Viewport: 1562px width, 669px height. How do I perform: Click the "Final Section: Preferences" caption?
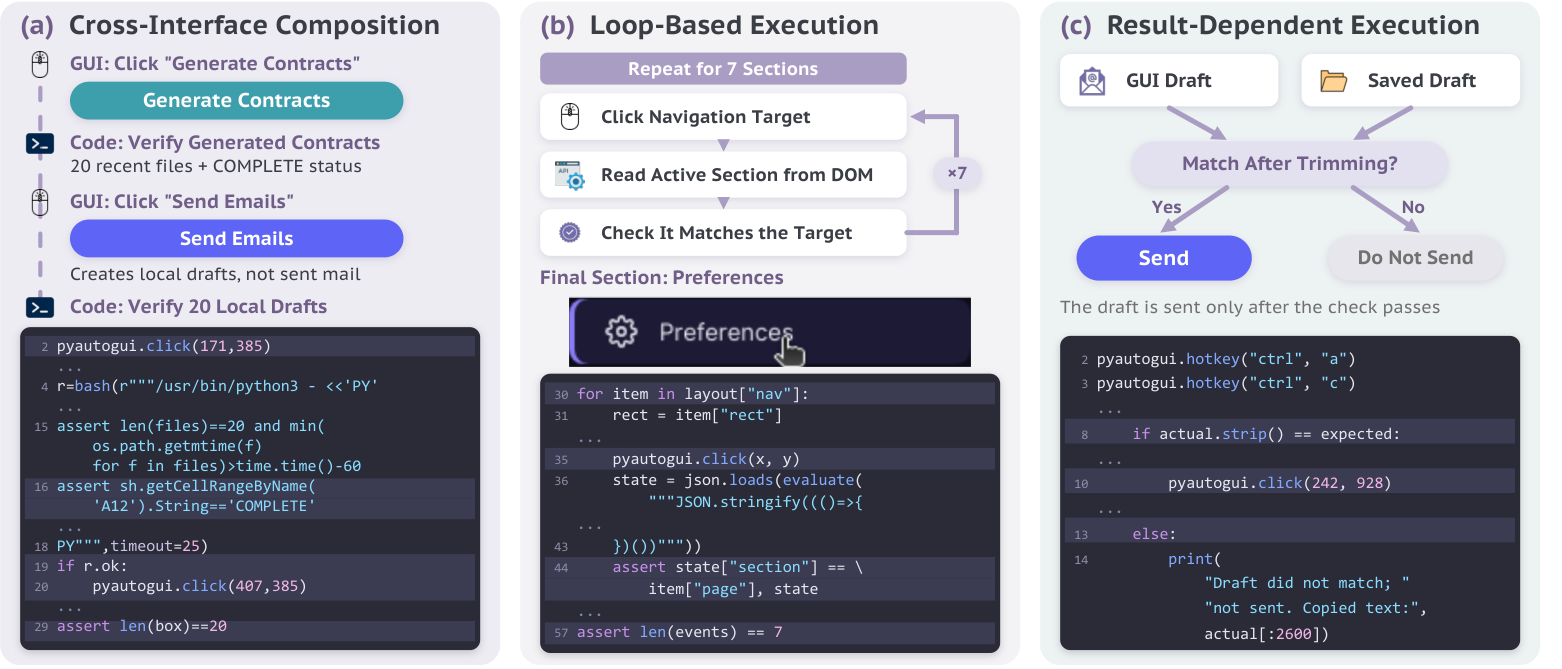tap(662, 277)
